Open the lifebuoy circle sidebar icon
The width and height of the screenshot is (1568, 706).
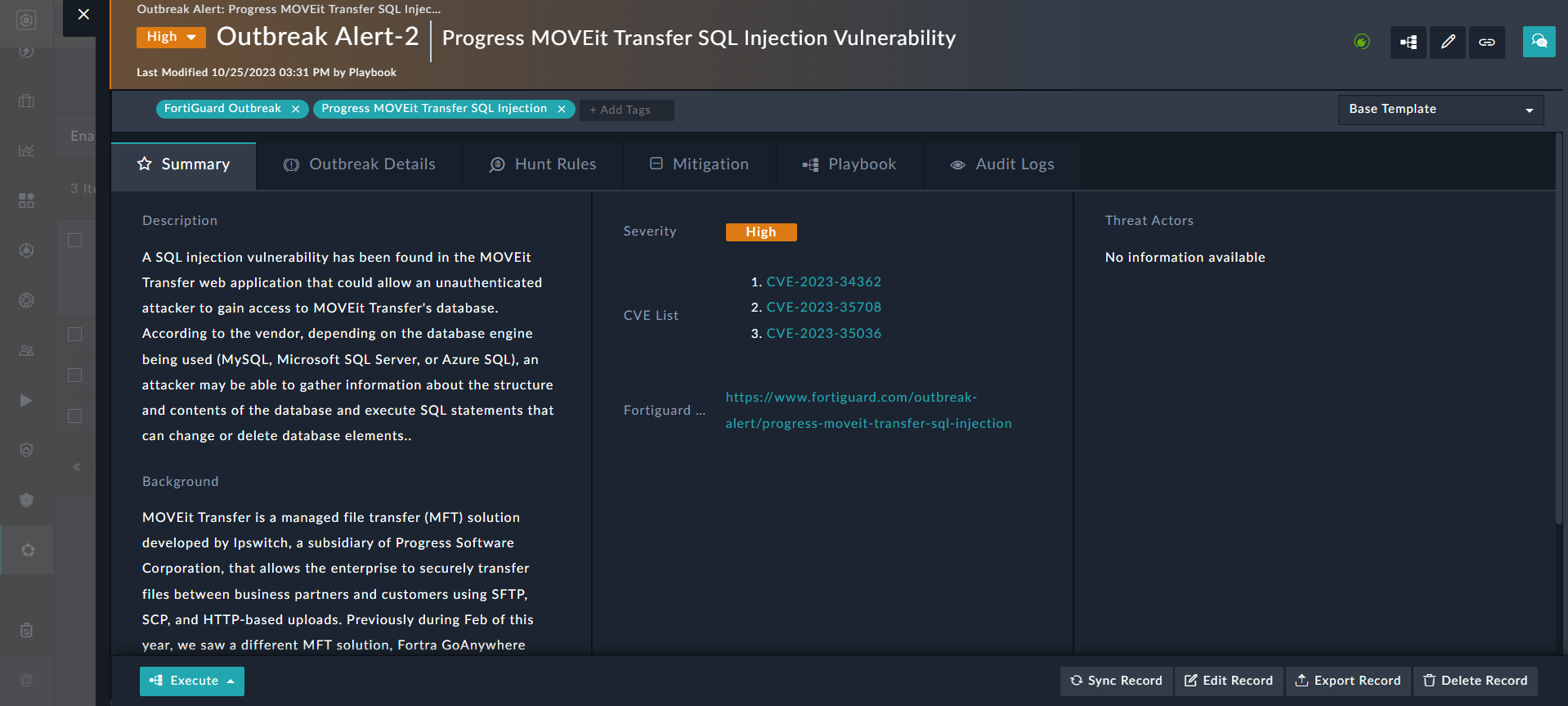[26, 300]
